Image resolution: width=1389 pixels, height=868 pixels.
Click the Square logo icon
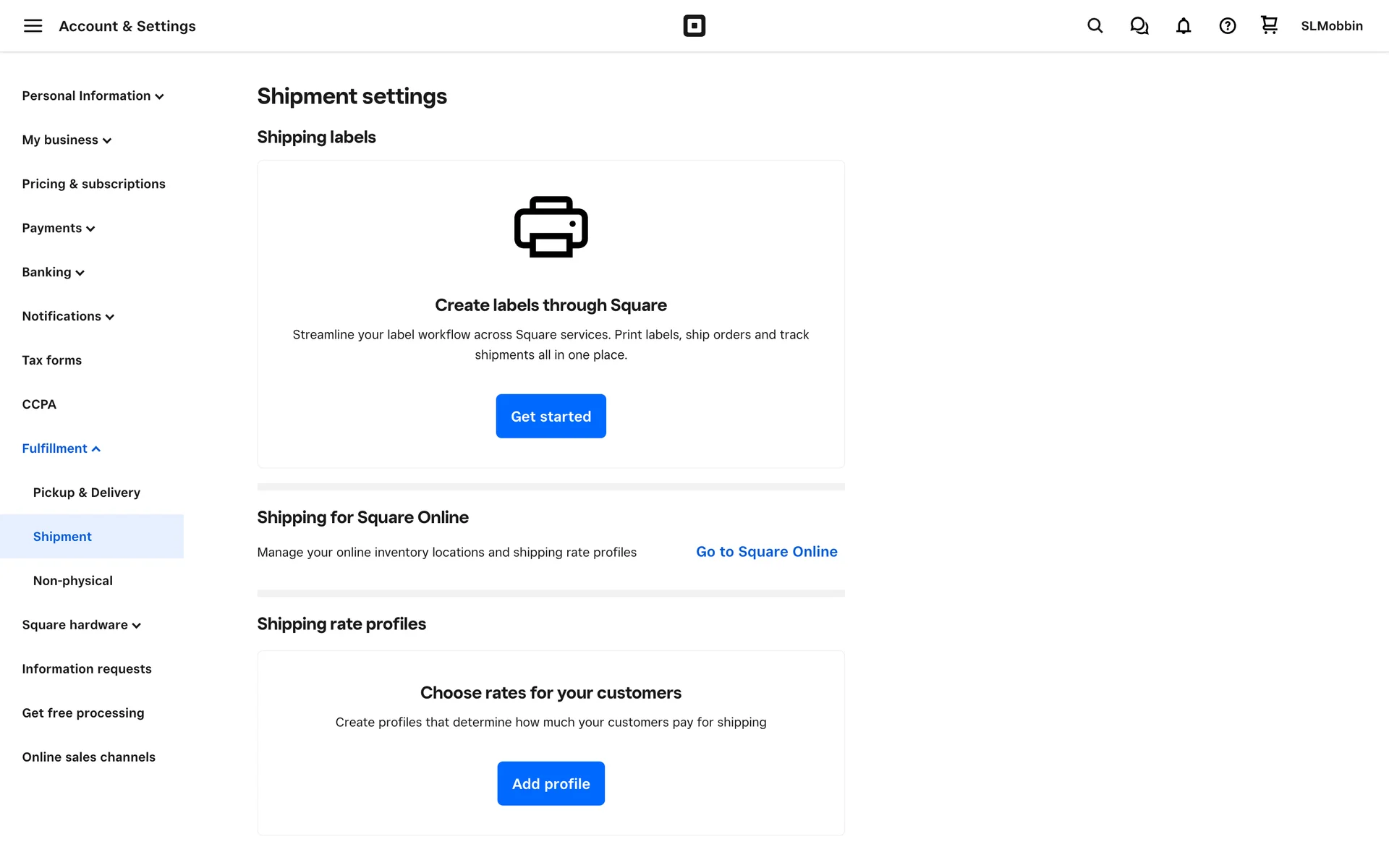click(694, 26)
